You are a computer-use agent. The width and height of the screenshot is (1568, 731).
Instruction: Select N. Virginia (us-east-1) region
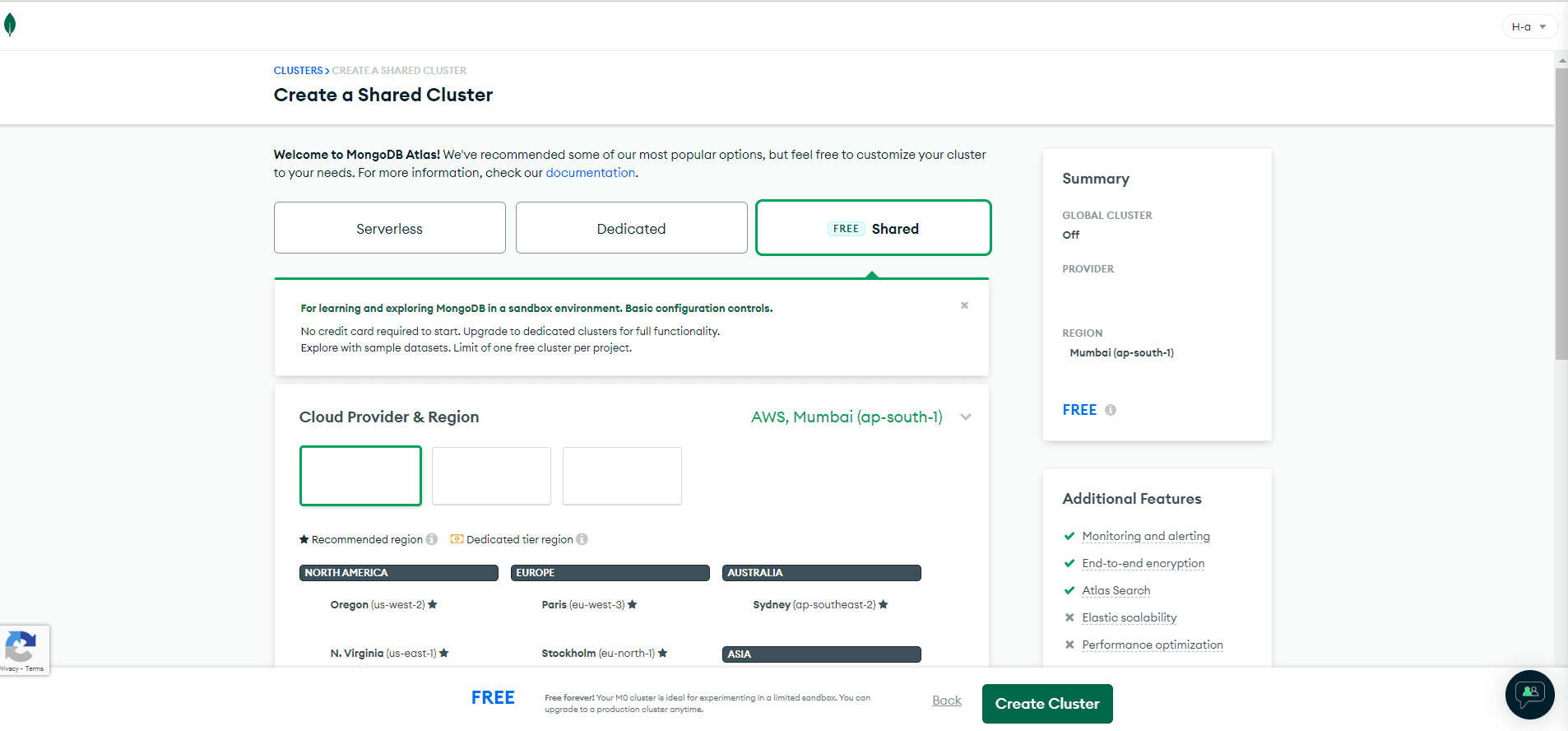[390, 654]
